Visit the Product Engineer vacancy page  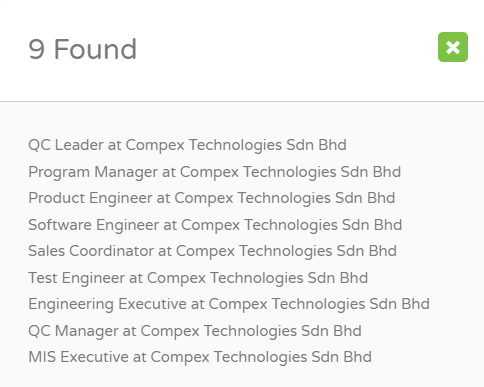point(212,198)
